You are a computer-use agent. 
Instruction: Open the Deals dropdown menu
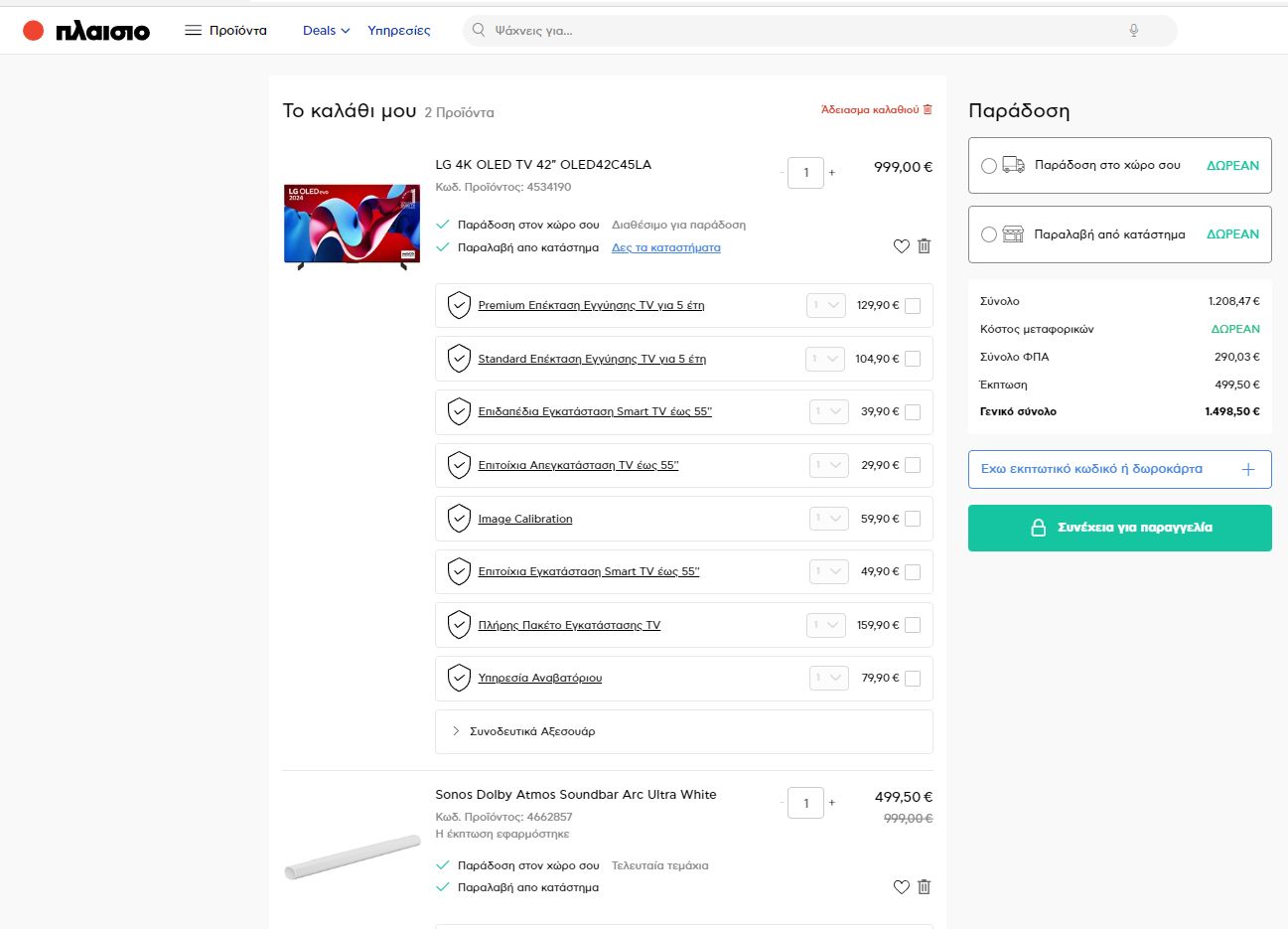[x=326, y=31]
